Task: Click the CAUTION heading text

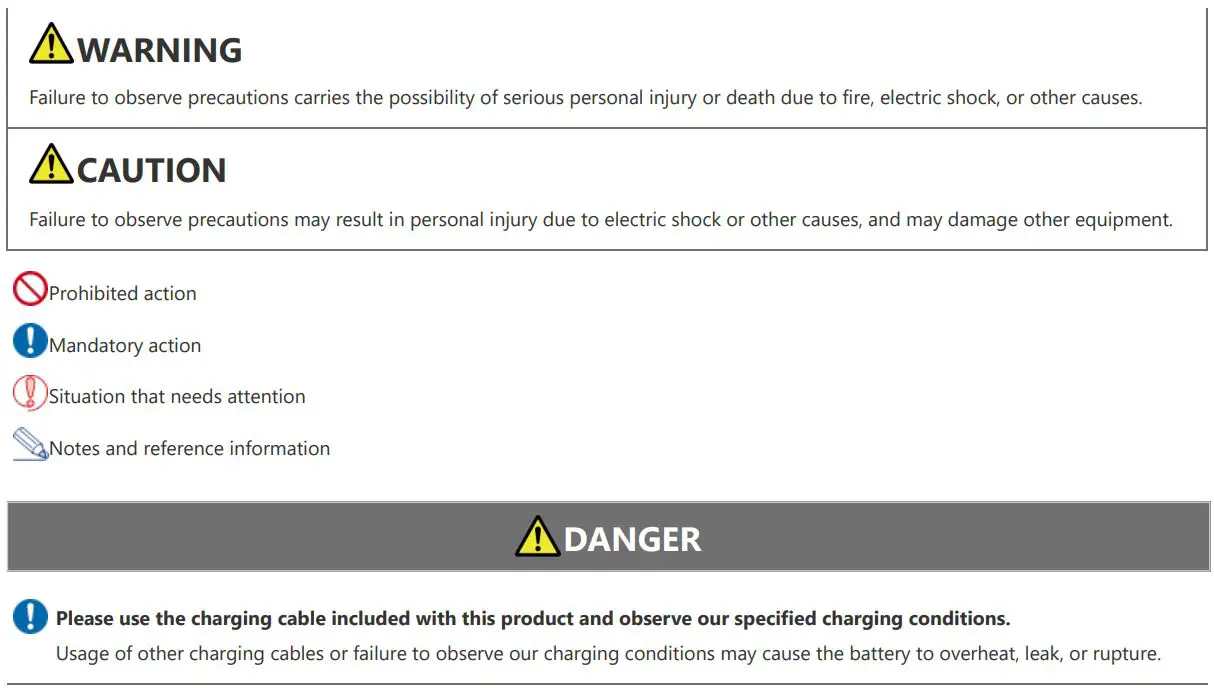Action: 152,170
